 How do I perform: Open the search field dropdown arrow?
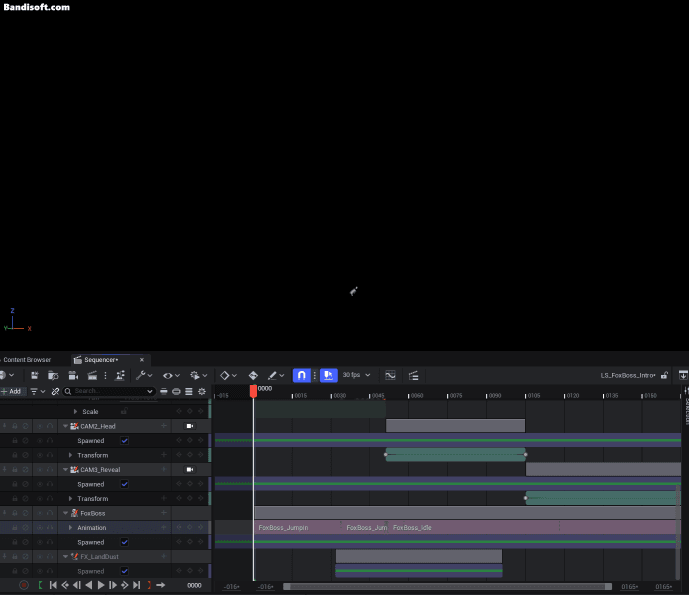150,391
